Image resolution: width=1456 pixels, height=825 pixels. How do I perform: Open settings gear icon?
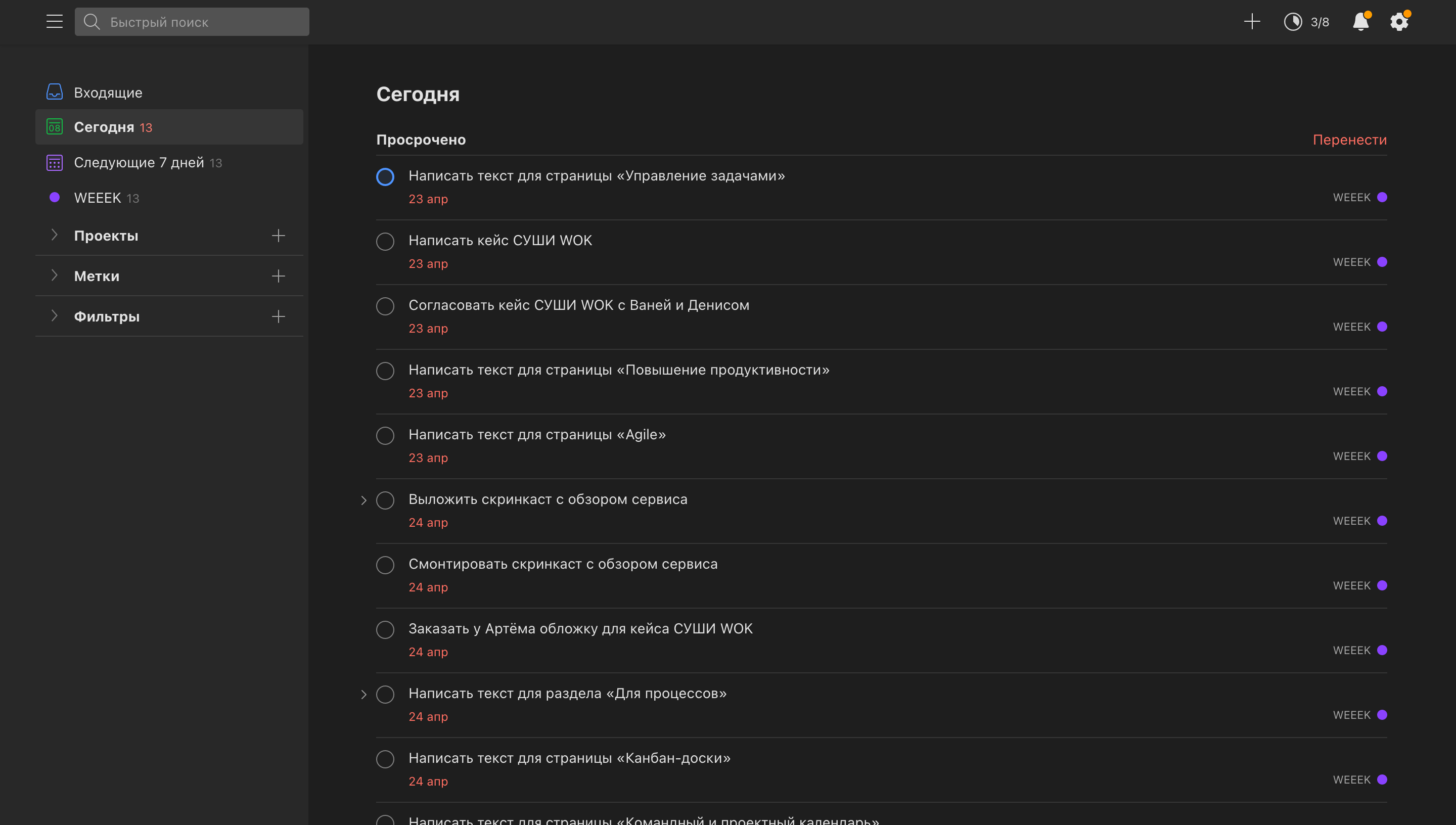[1399, 22]
